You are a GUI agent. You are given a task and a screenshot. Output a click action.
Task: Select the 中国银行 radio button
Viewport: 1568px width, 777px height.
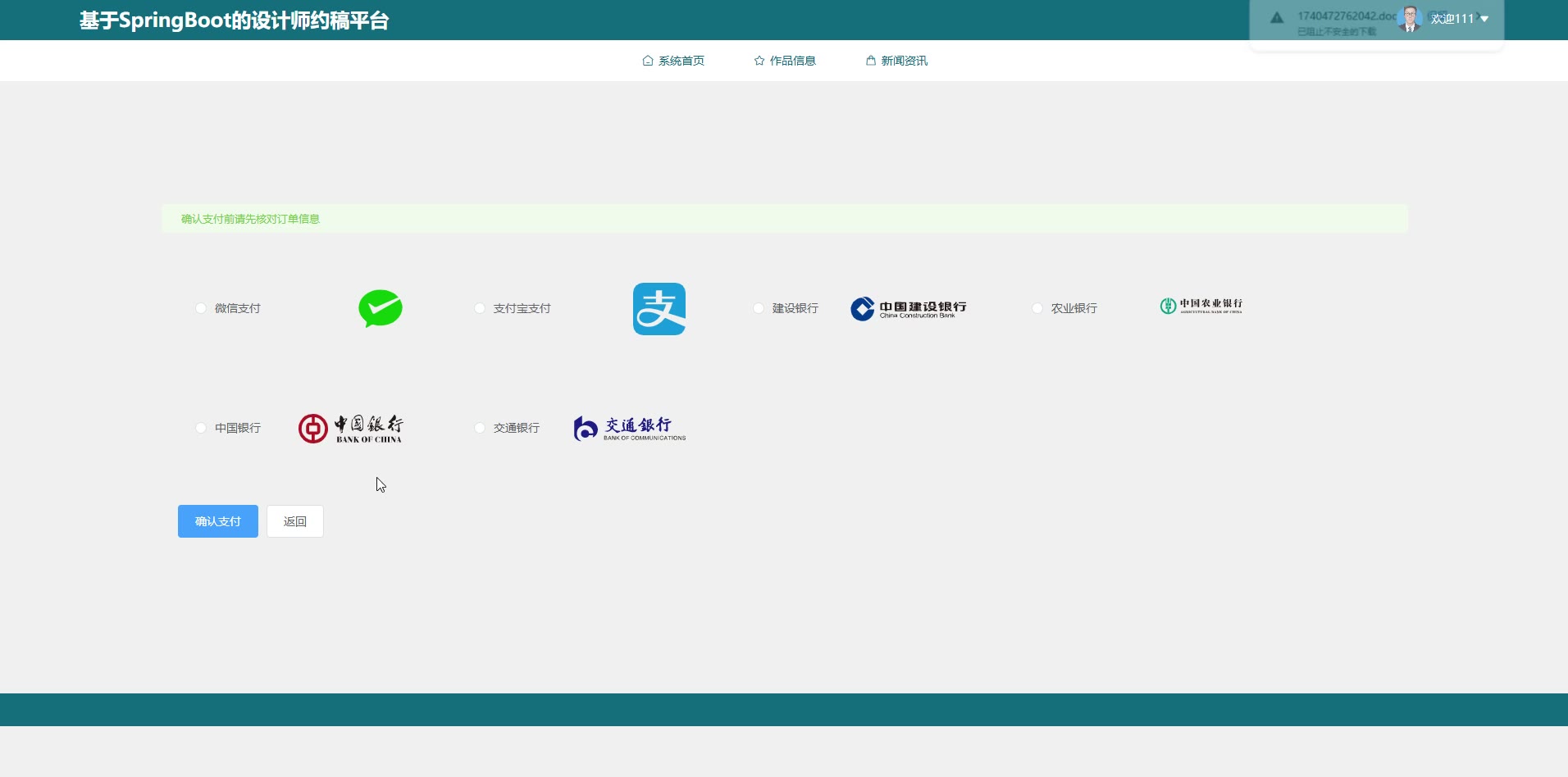[201, 428]
